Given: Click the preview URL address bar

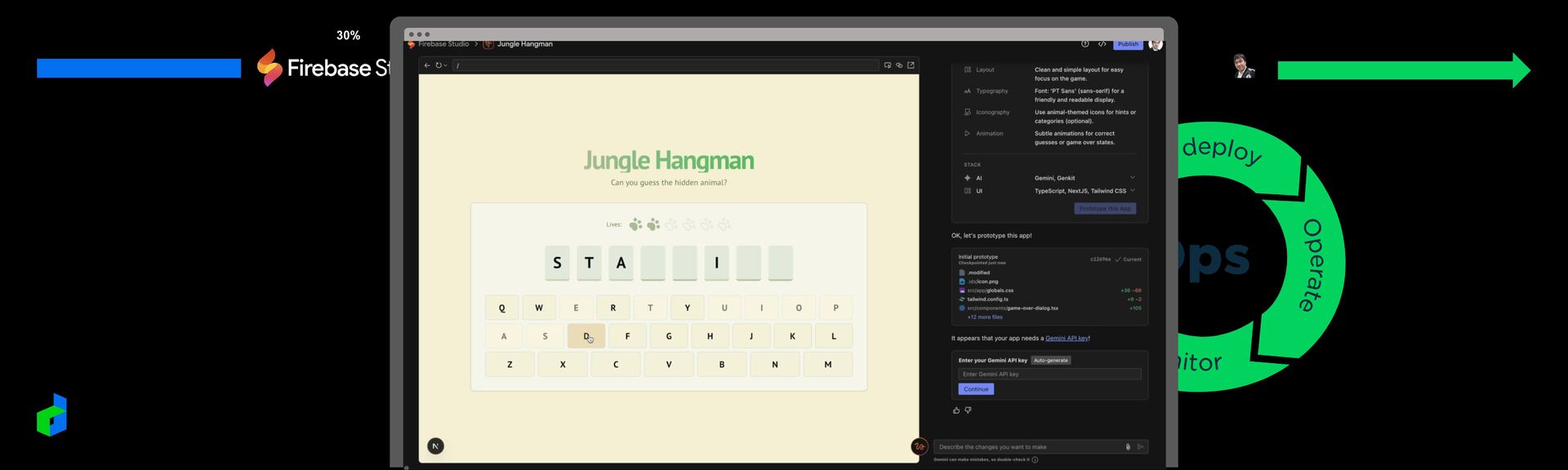Looking at the screenshot, I should pos(666,65).
